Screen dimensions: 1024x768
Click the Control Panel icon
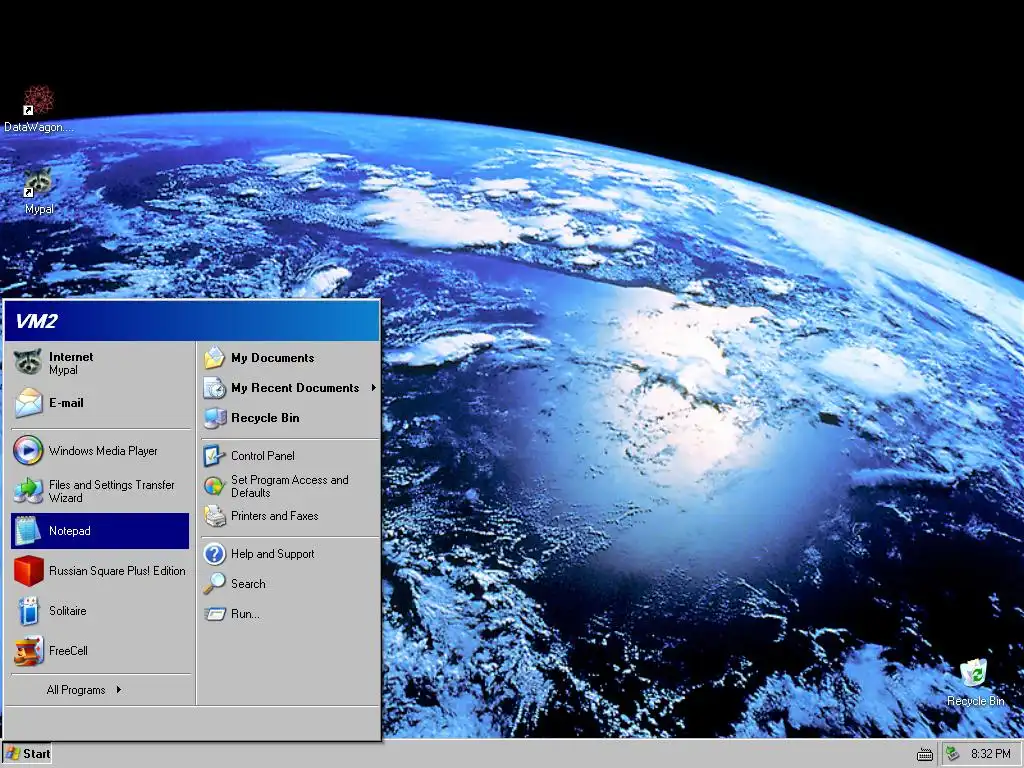click(x=214, y=456)
